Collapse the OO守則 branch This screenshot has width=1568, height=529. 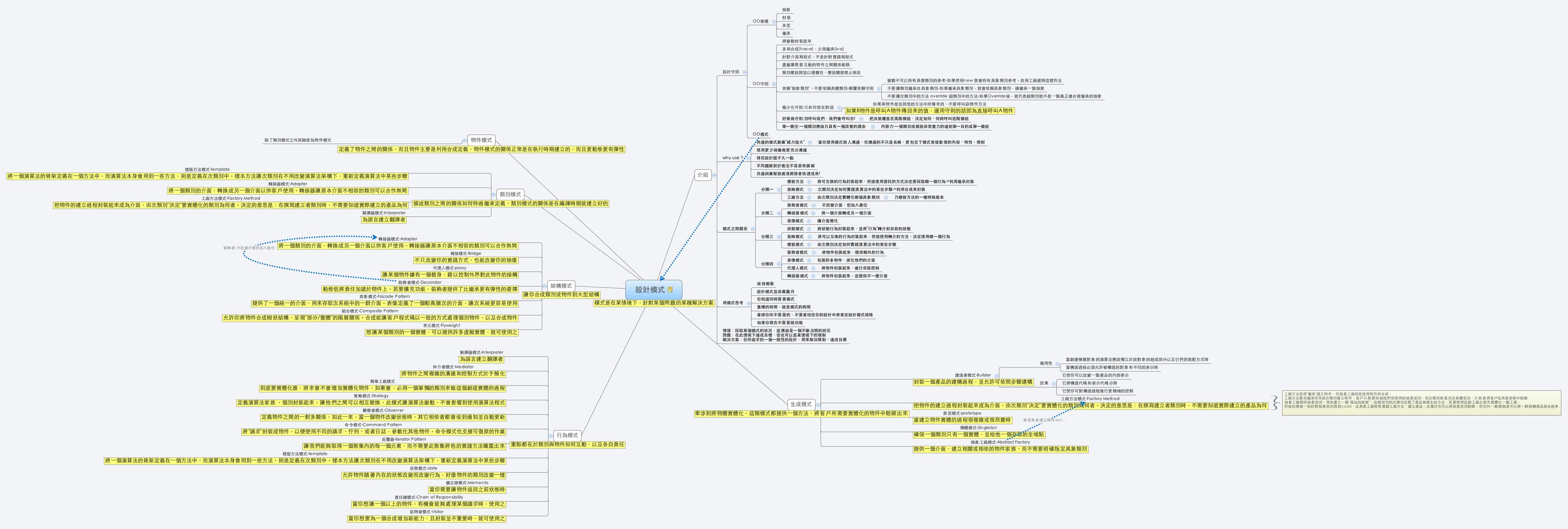(x=773, y=85)
